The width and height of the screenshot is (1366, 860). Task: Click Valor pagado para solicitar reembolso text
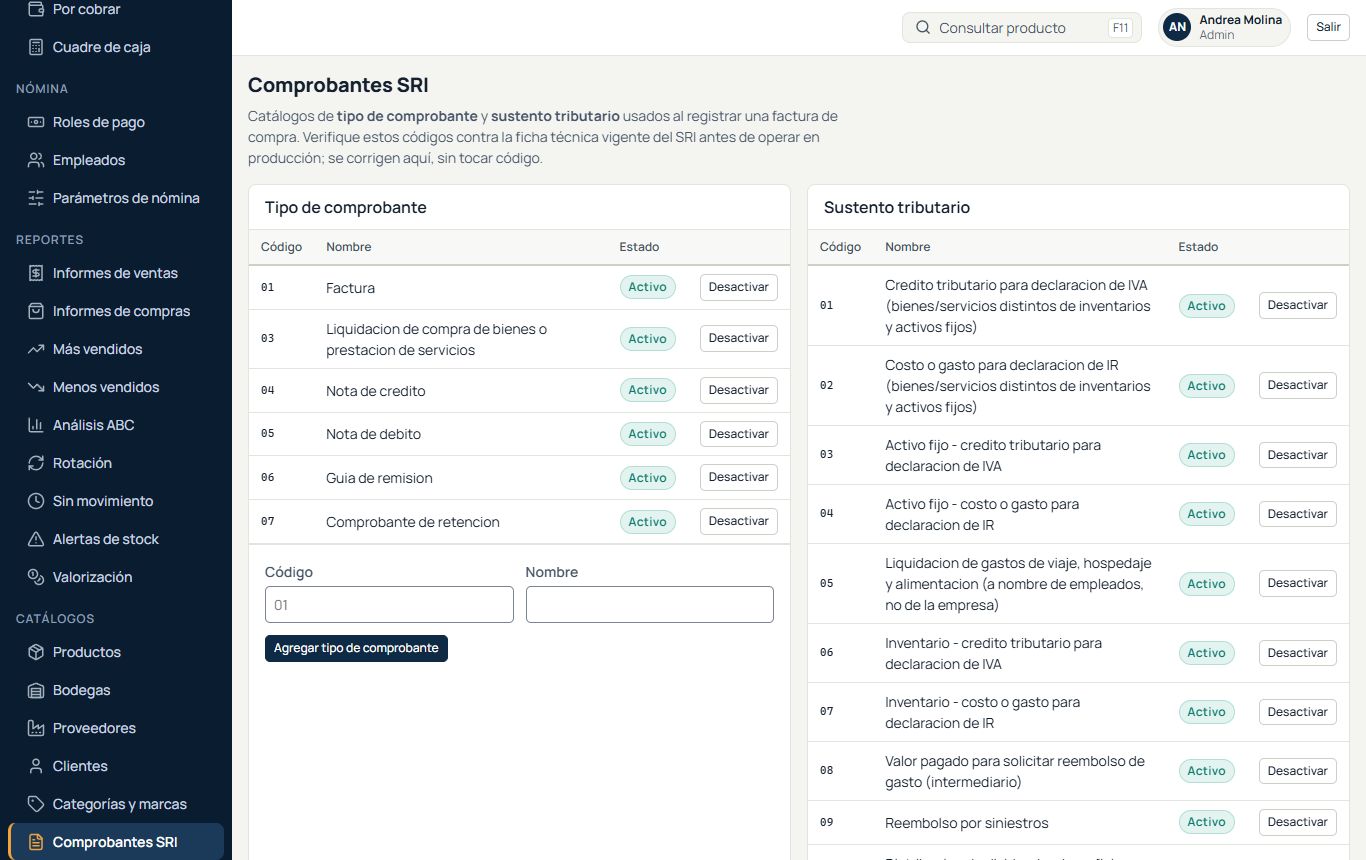1015,771
